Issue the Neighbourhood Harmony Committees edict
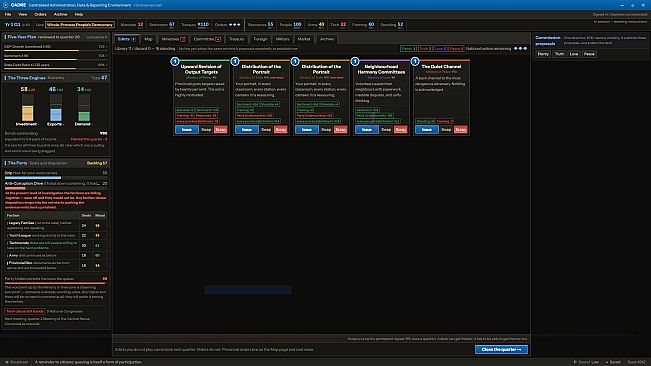651x366 pixels. coord(367,129)
